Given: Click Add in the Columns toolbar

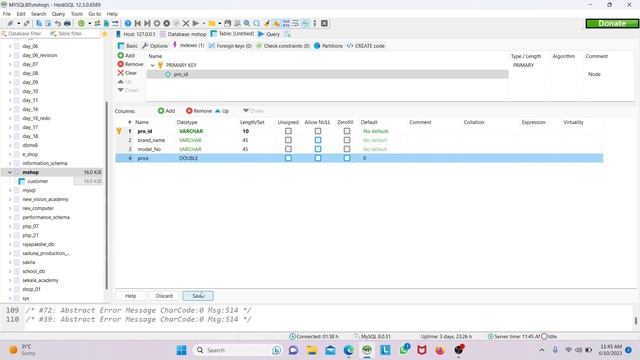Looking at the screenshot, I should tap(167, 111).
